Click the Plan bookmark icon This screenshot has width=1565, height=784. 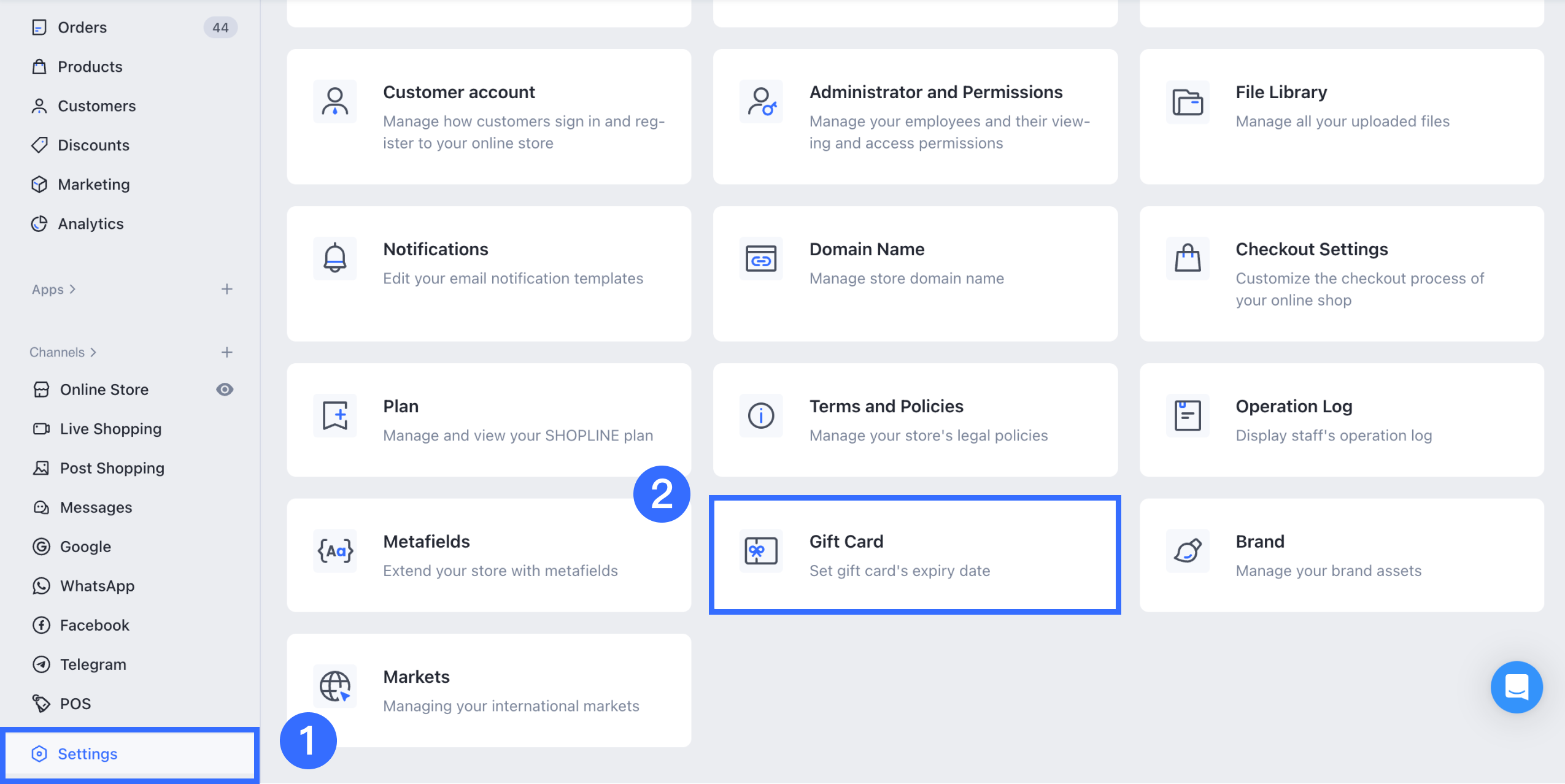tap(335, 415)
